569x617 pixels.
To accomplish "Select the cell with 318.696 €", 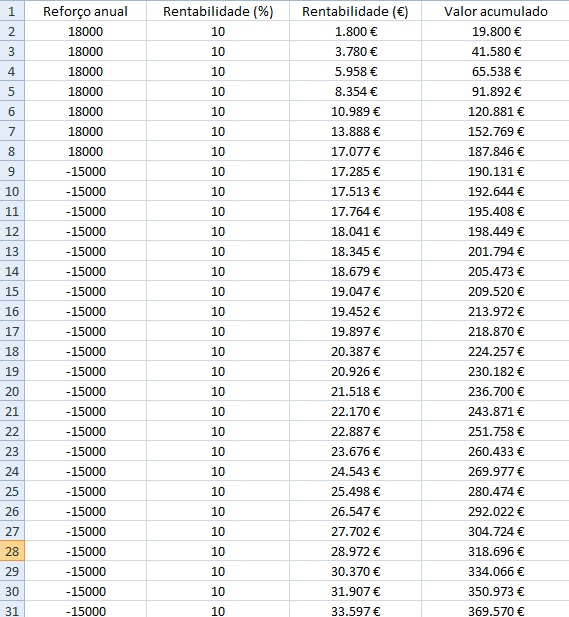I will (495, 551).
